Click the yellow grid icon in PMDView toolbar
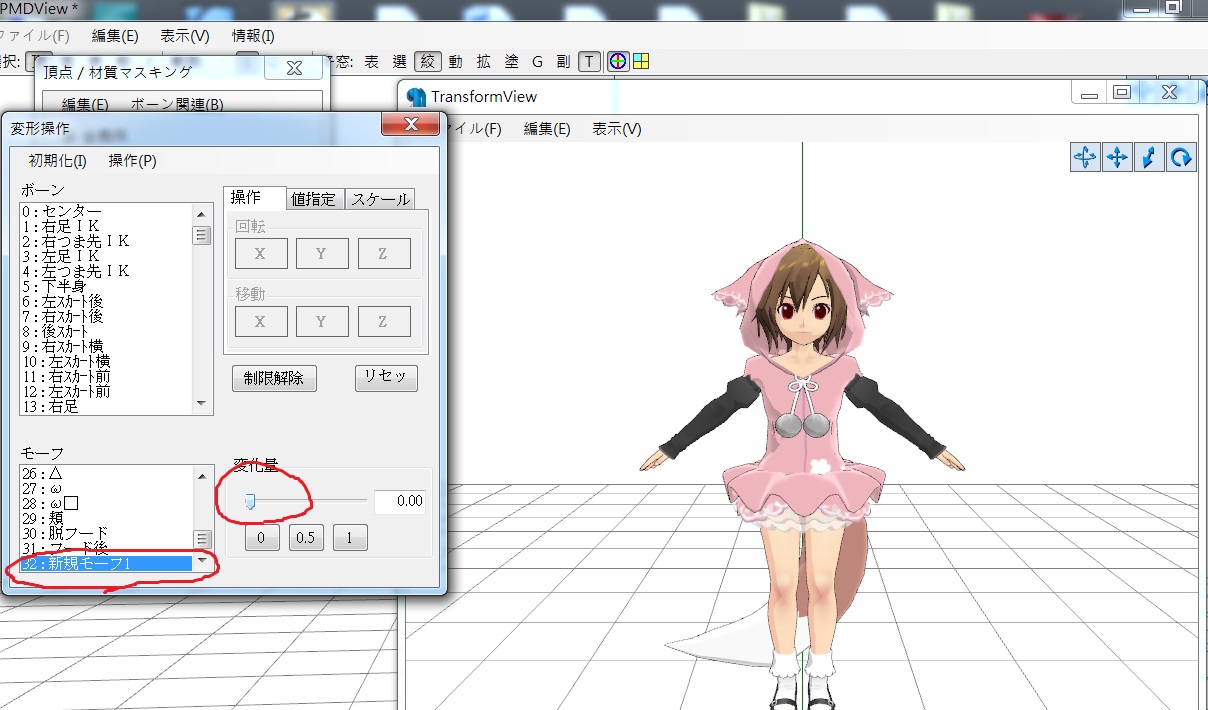Image resolution: width=1208 pixels, height=710 pixels. pos(641,61)
